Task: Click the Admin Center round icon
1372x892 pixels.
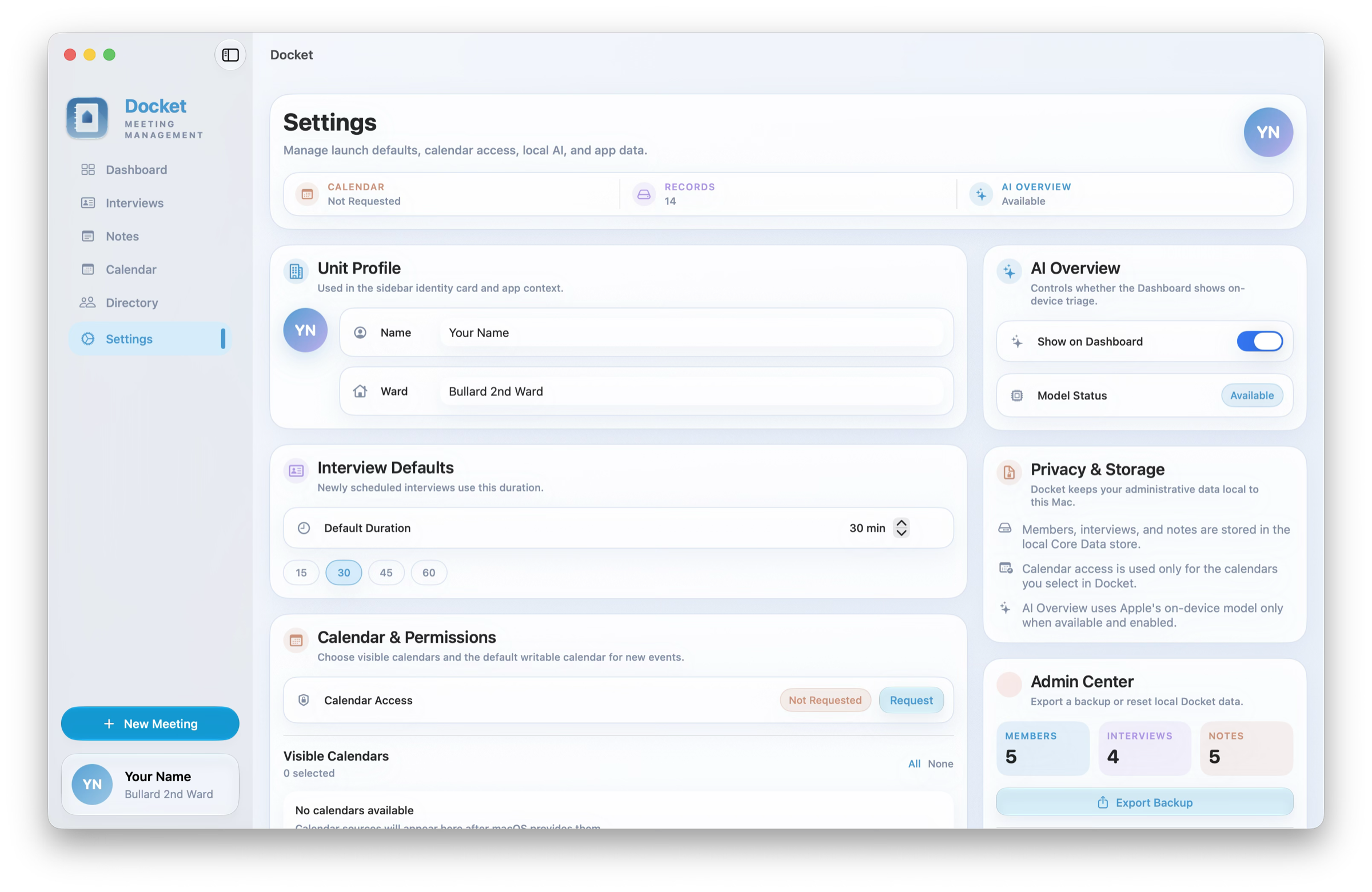Action: point(1010,685)
